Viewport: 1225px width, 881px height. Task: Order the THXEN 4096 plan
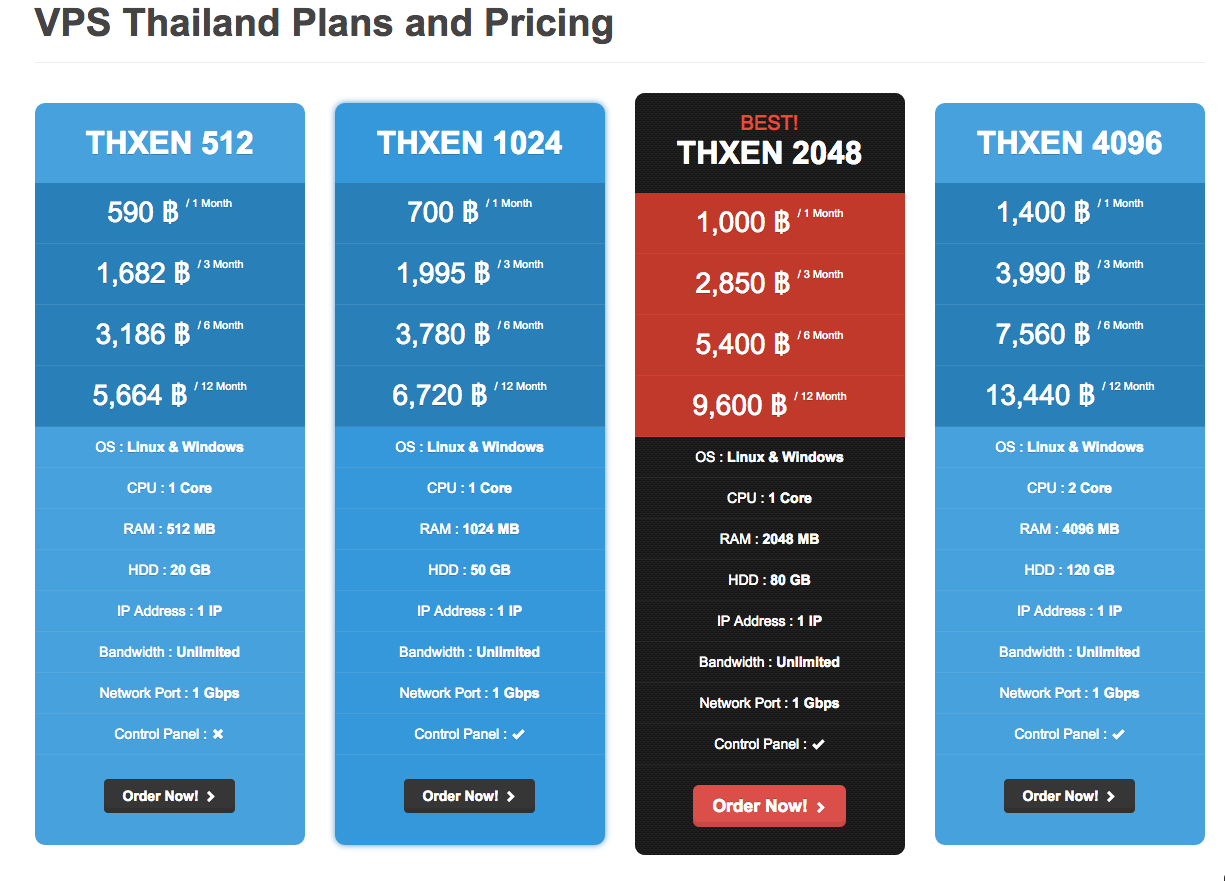[1069, 796]
